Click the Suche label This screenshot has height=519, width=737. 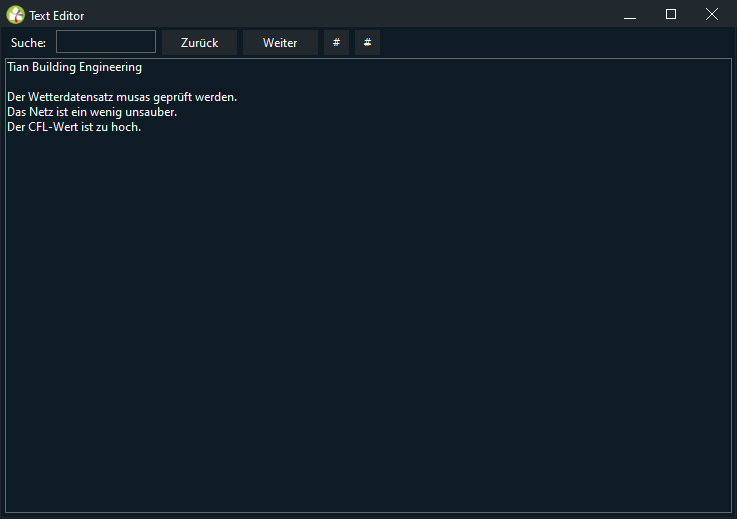(x=28, y=43)
